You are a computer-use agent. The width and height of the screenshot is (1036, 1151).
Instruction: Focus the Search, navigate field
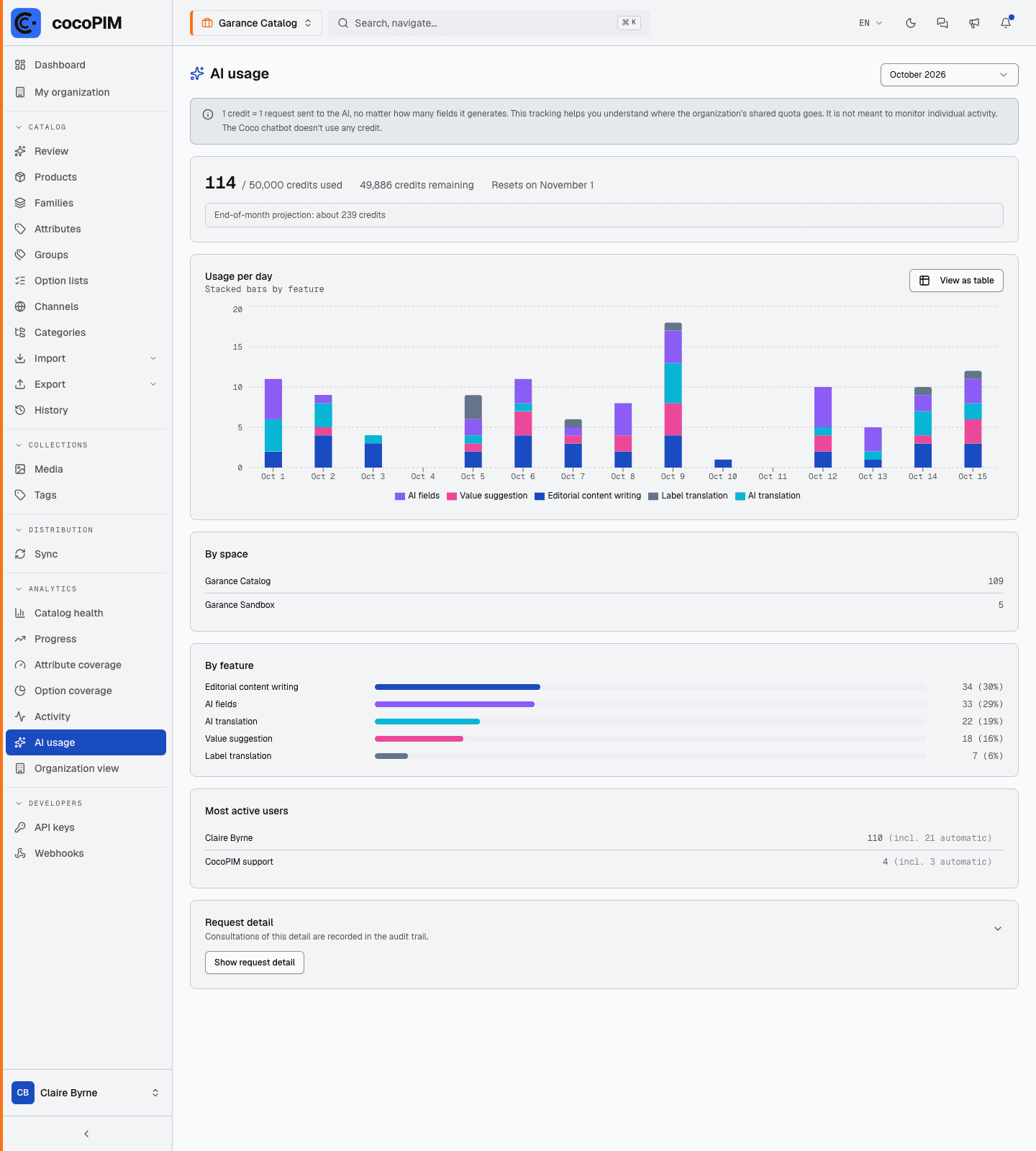pos(489,23)
